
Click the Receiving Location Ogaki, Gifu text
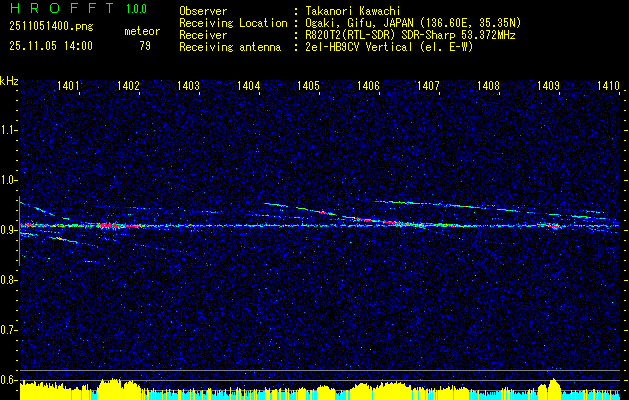(413, 23)
